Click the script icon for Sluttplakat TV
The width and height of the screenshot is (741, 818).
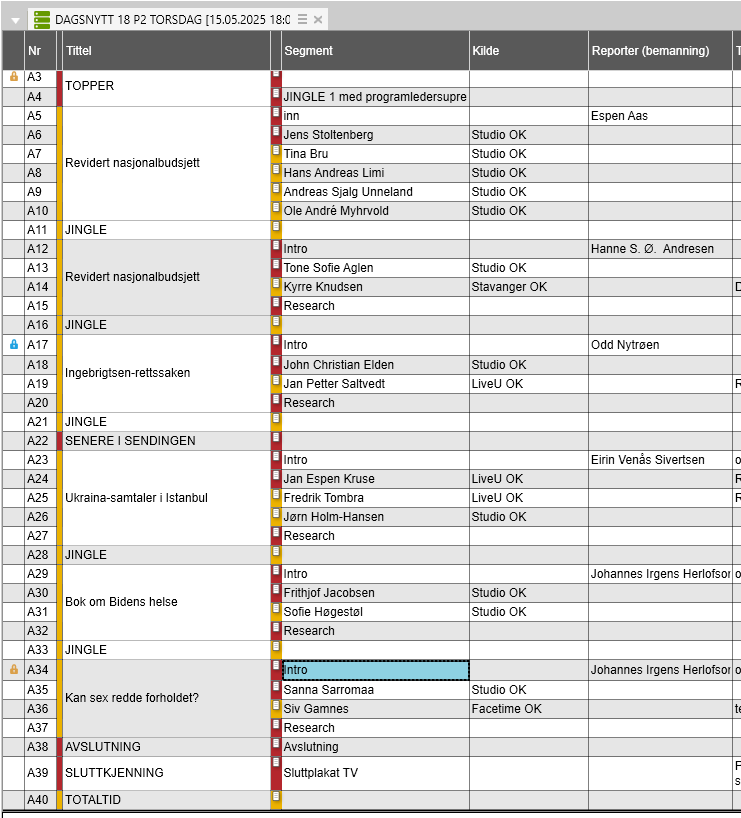click(x=277, y=762)
